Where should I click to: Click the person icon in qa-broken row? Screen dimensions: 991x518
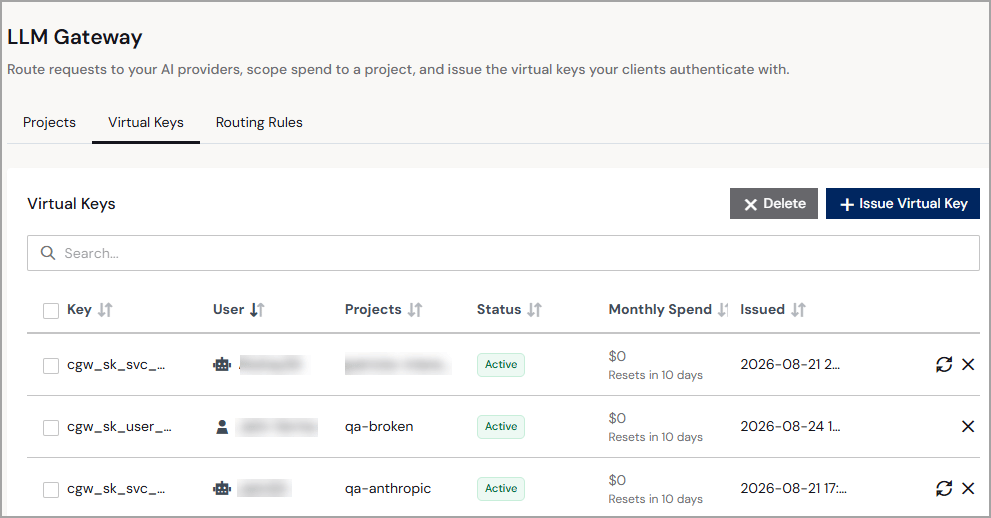[x=222, y=426]
